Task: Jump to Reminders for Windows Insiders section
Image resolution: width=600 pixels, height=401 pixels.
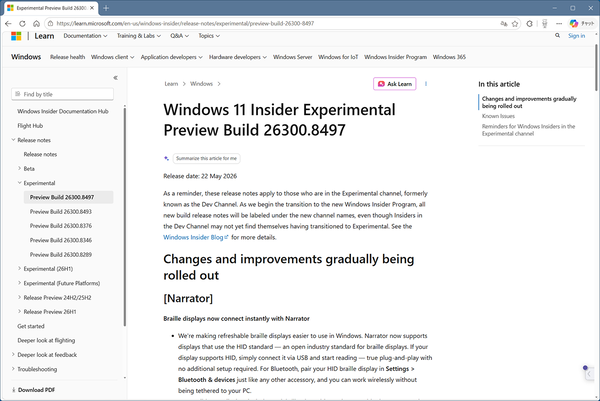Action: (x=528, y=130)
